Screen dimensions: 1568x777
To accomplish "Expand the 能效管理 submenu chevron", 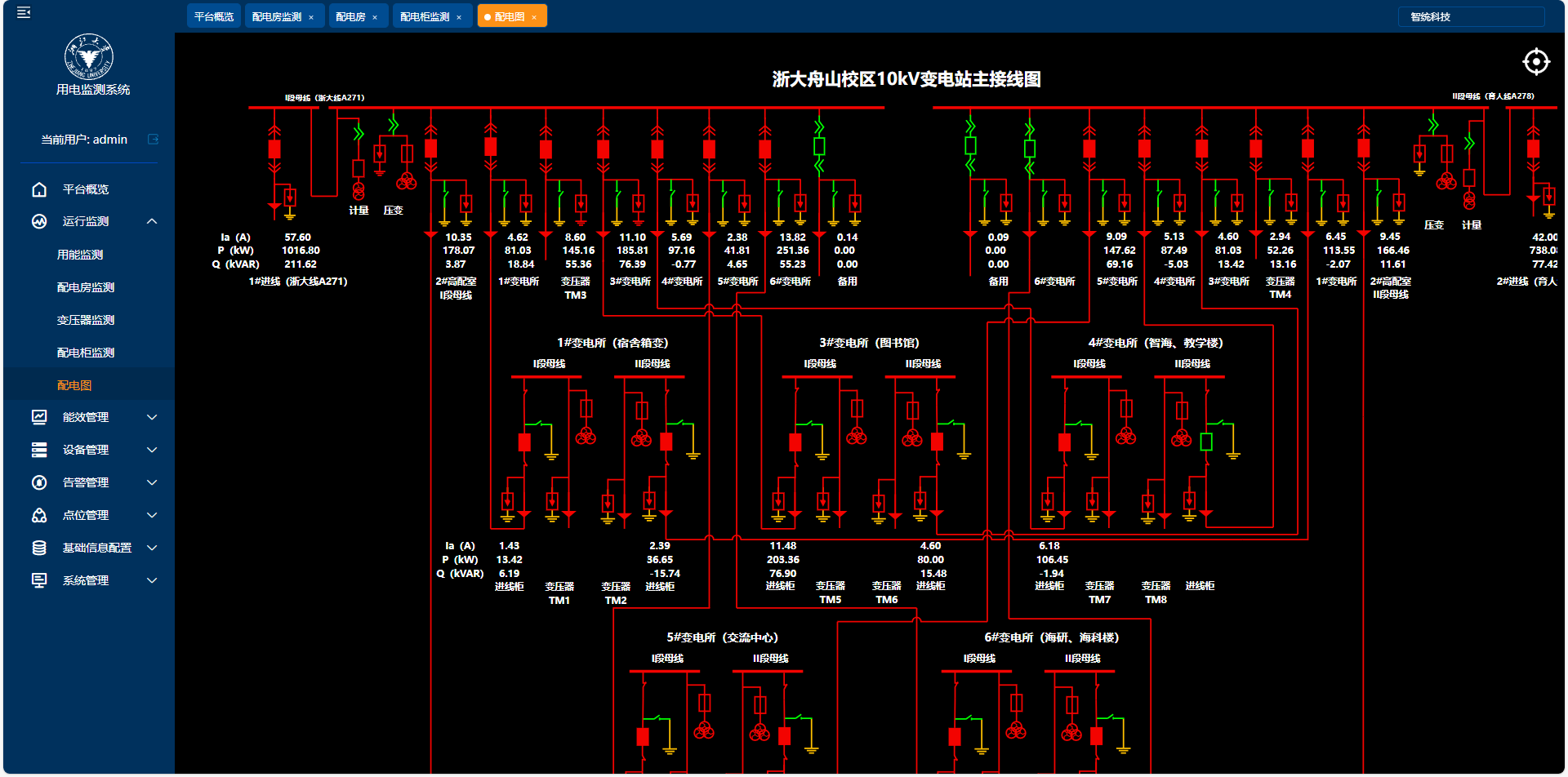I will [152, 417].
